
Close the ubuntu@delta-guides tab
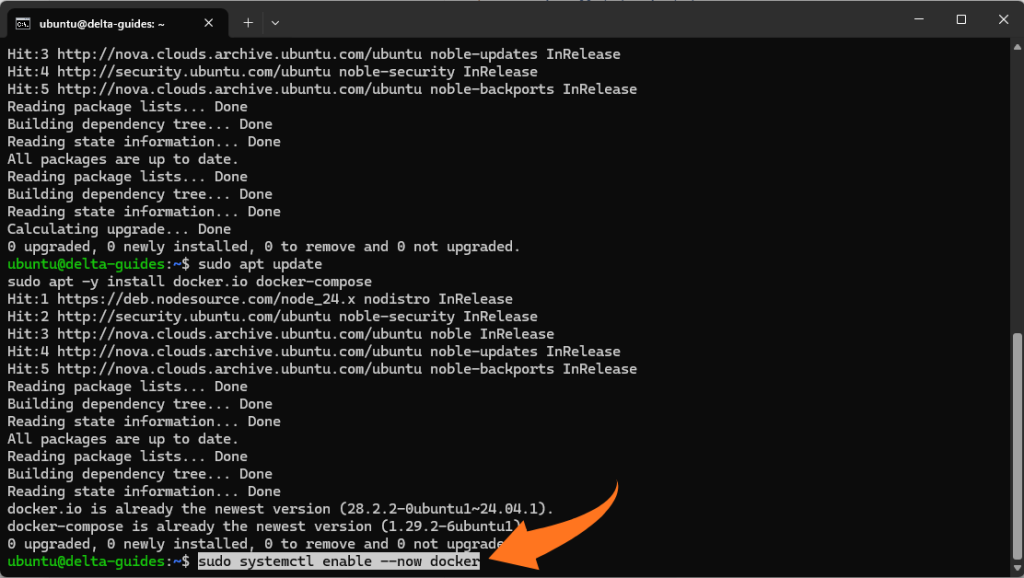[x=208, y=21]
